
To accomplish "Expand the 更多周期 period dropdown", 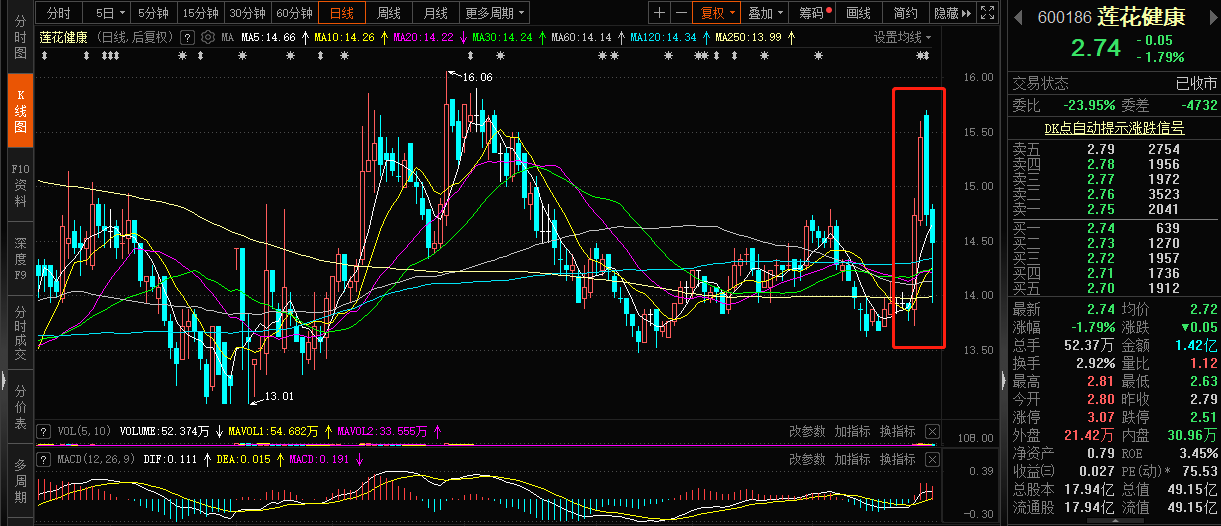I will coord(495,13).
